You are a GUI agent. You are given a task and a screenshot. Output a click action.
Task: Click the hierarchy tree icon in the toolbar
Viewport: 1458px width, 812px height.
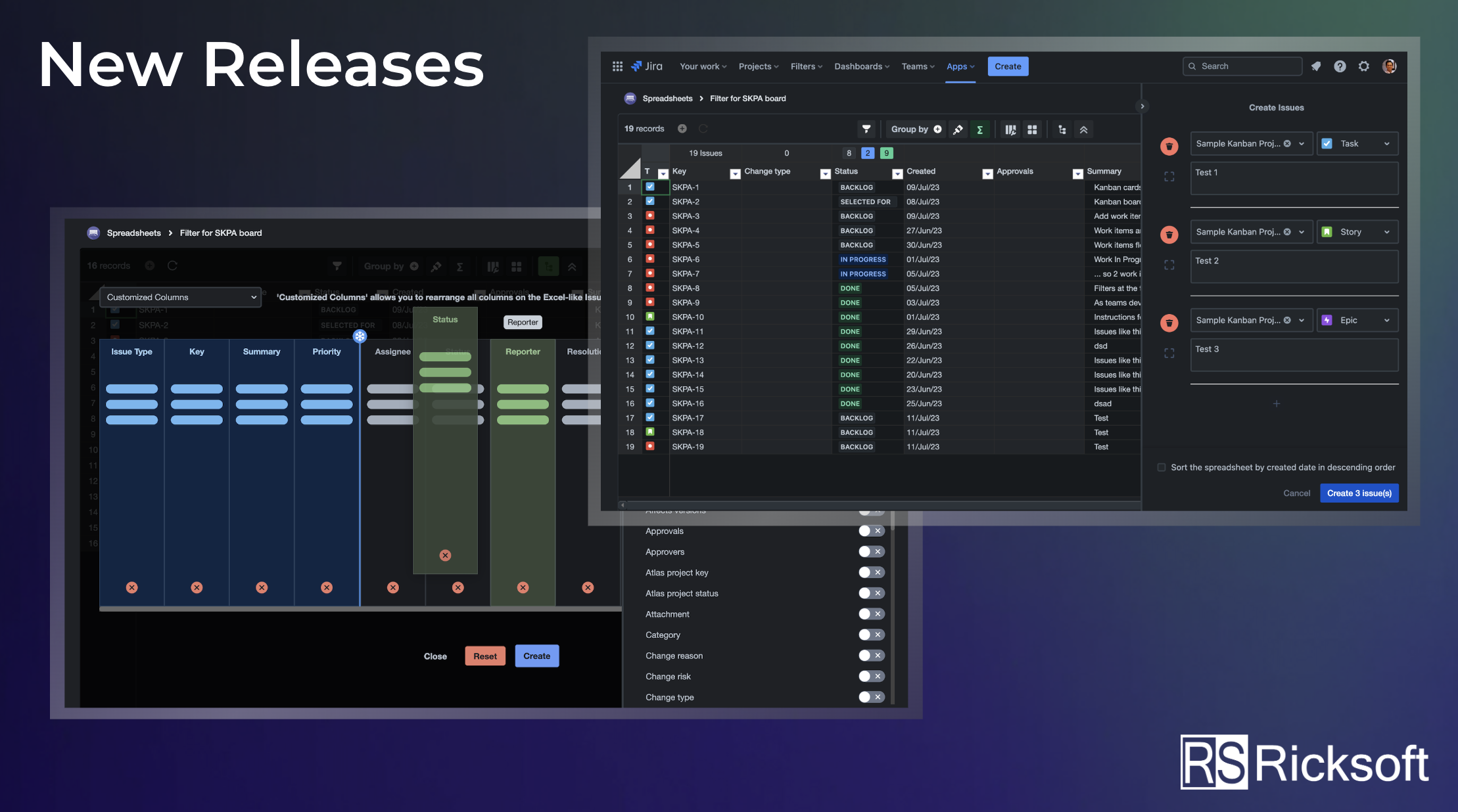pyautogui.click(x=1062, y=129)
